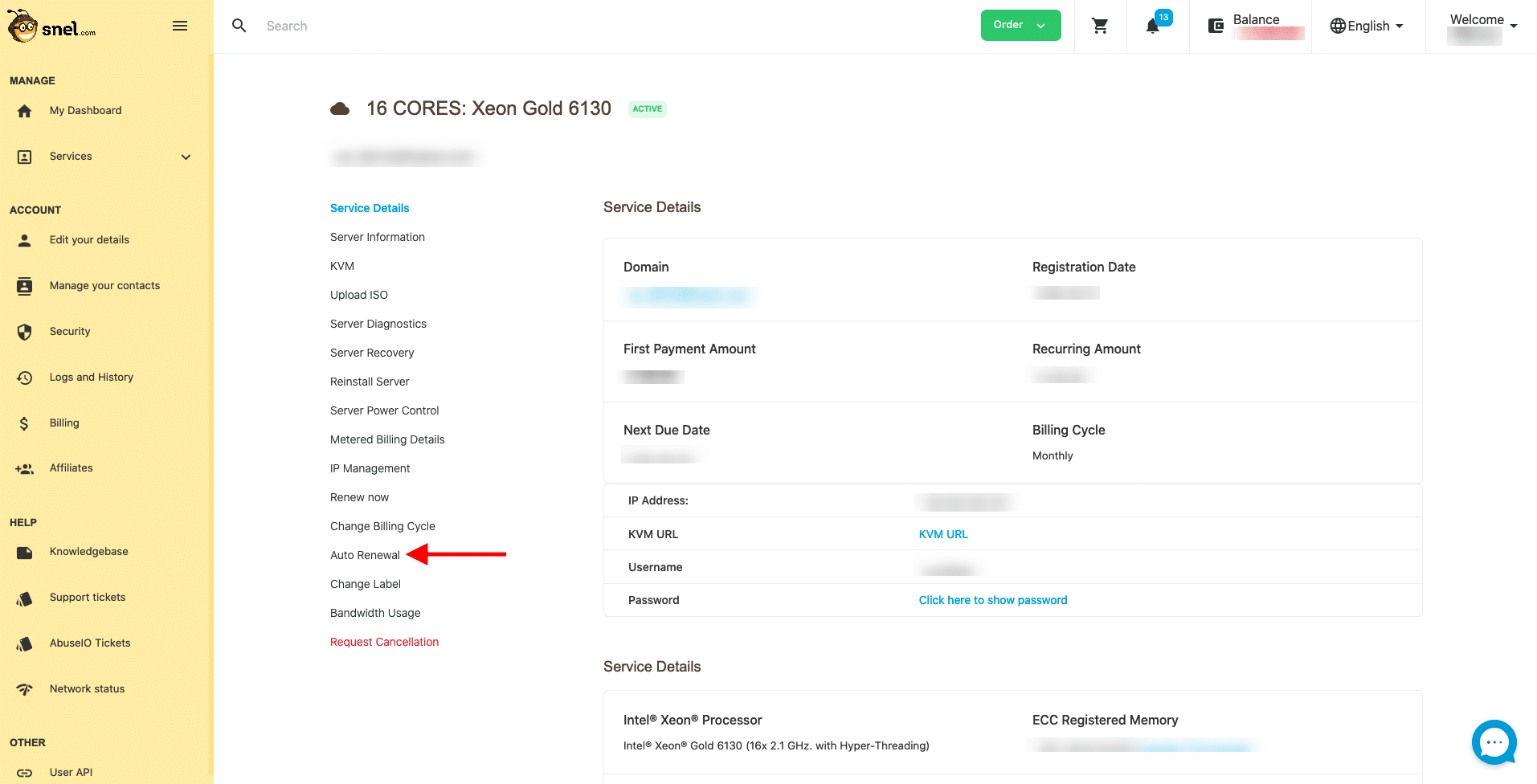Click the Logs and History clock icon
1537x784 pixels.
pyautogui.click(x=25, y=378)
